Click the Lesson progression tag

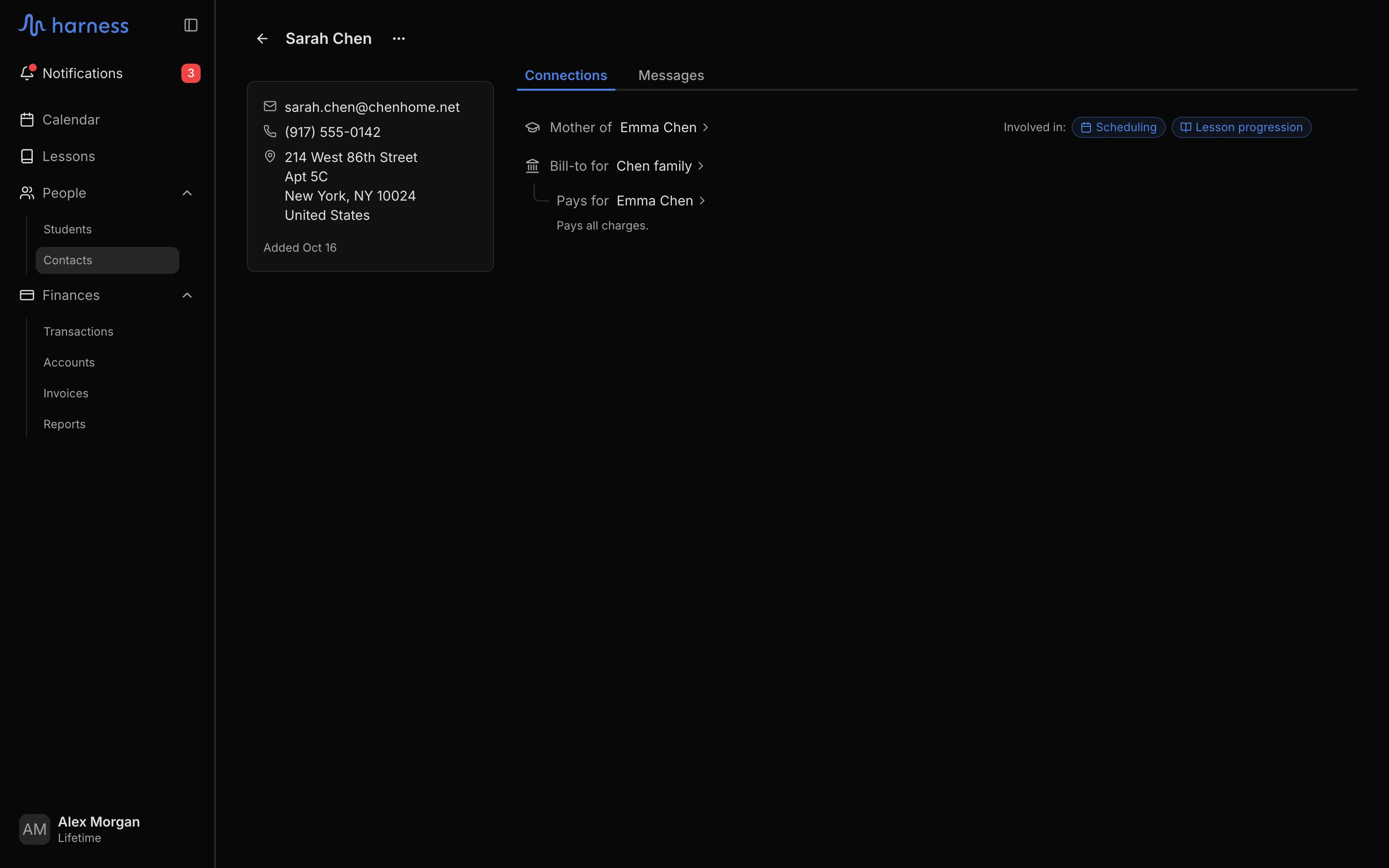1241,127
